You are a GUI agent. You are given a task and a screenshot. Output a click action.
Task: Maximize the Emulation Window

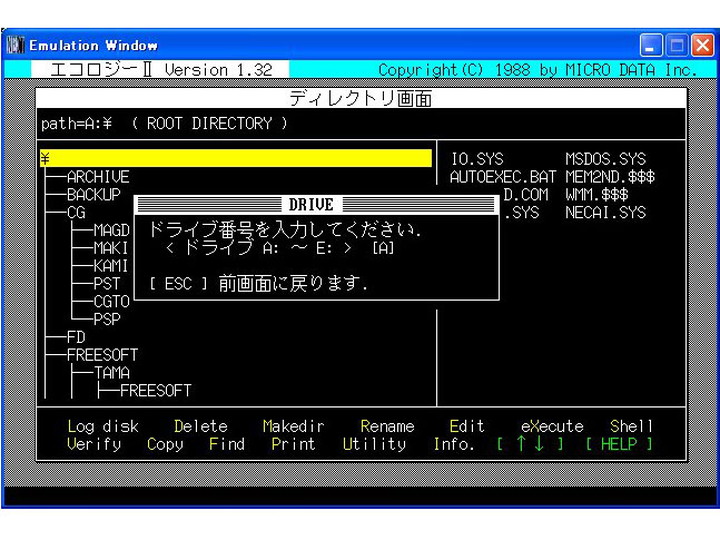pos(677,45)
